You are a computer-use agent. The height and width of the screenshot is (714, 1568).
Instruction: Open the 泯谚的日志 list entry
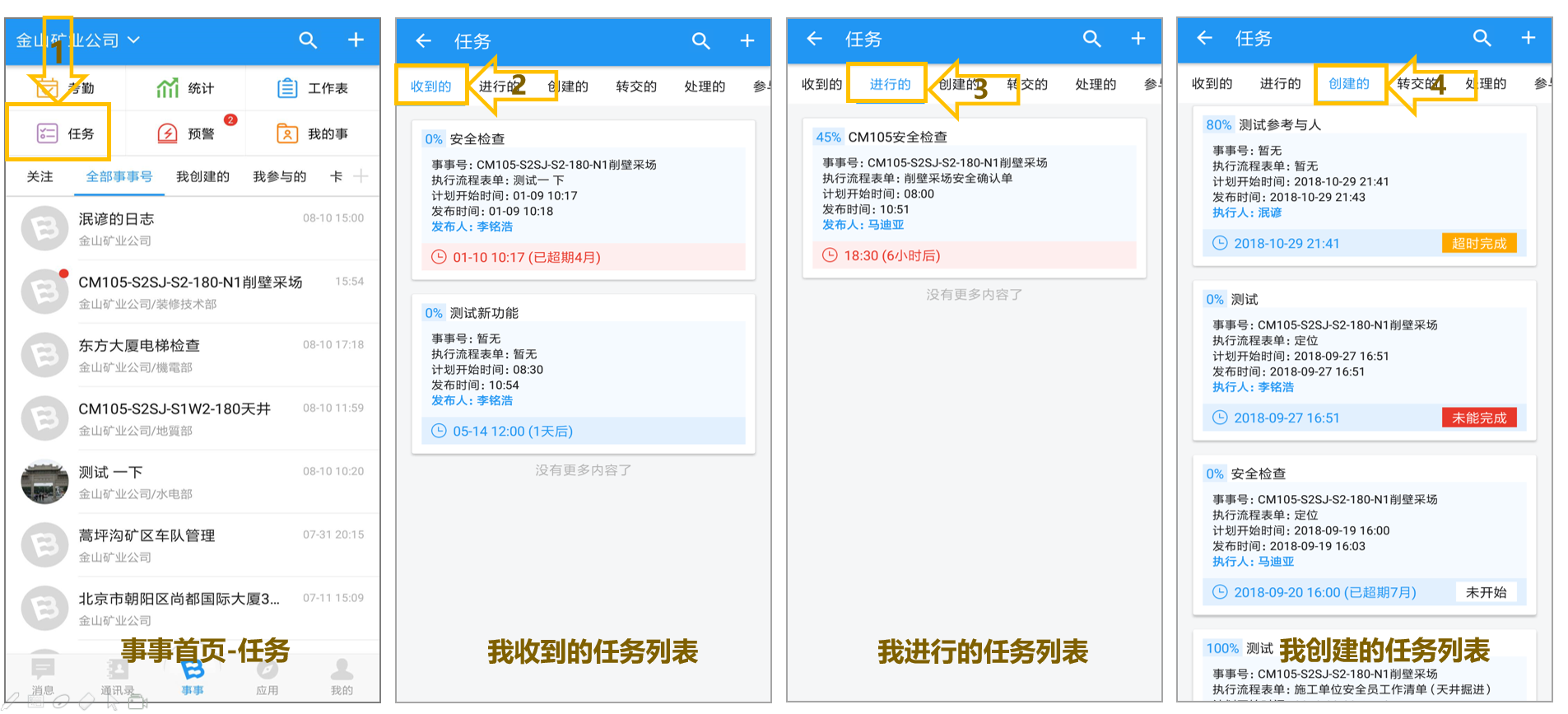pos(193,229)
